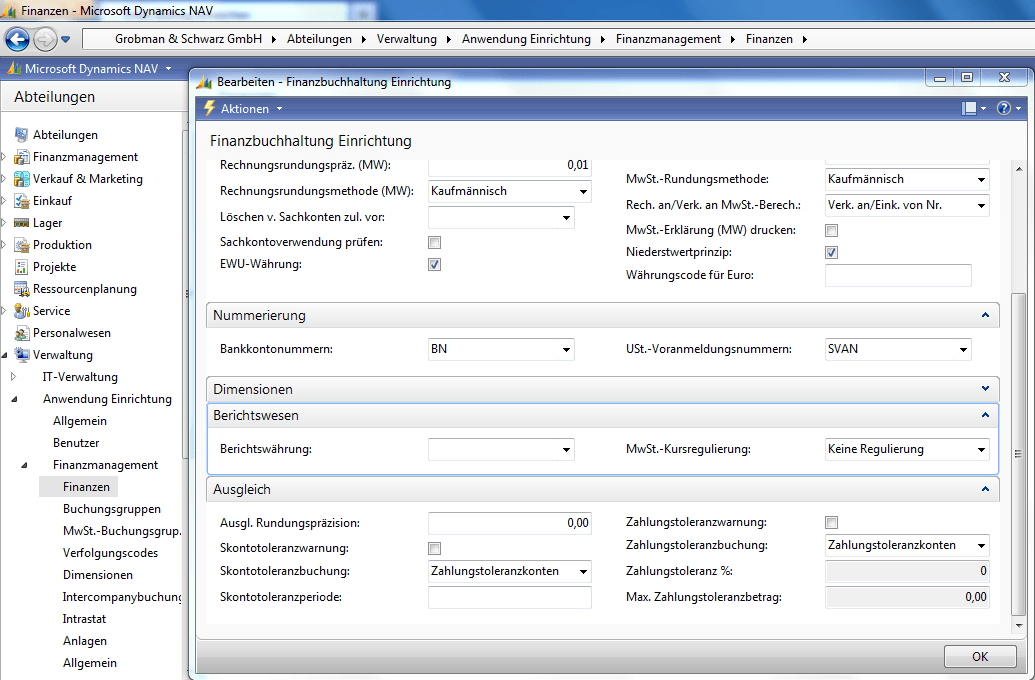This screenshot has width=1035, height=680.
Task: Uncheck the EWU-Währung checkbox
Action: (434, 264)
